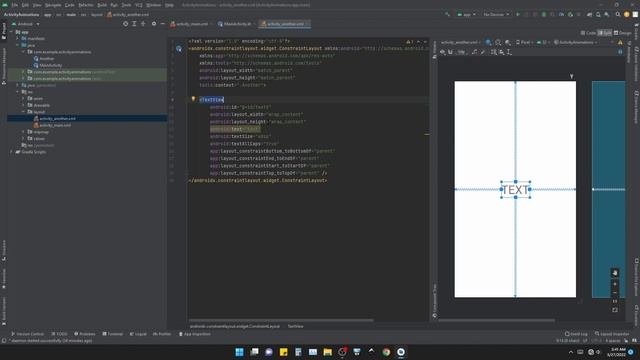Click the code editor horizontal scrollbar
This screenshot has height=360, width=640.
(x=281, y=320)
